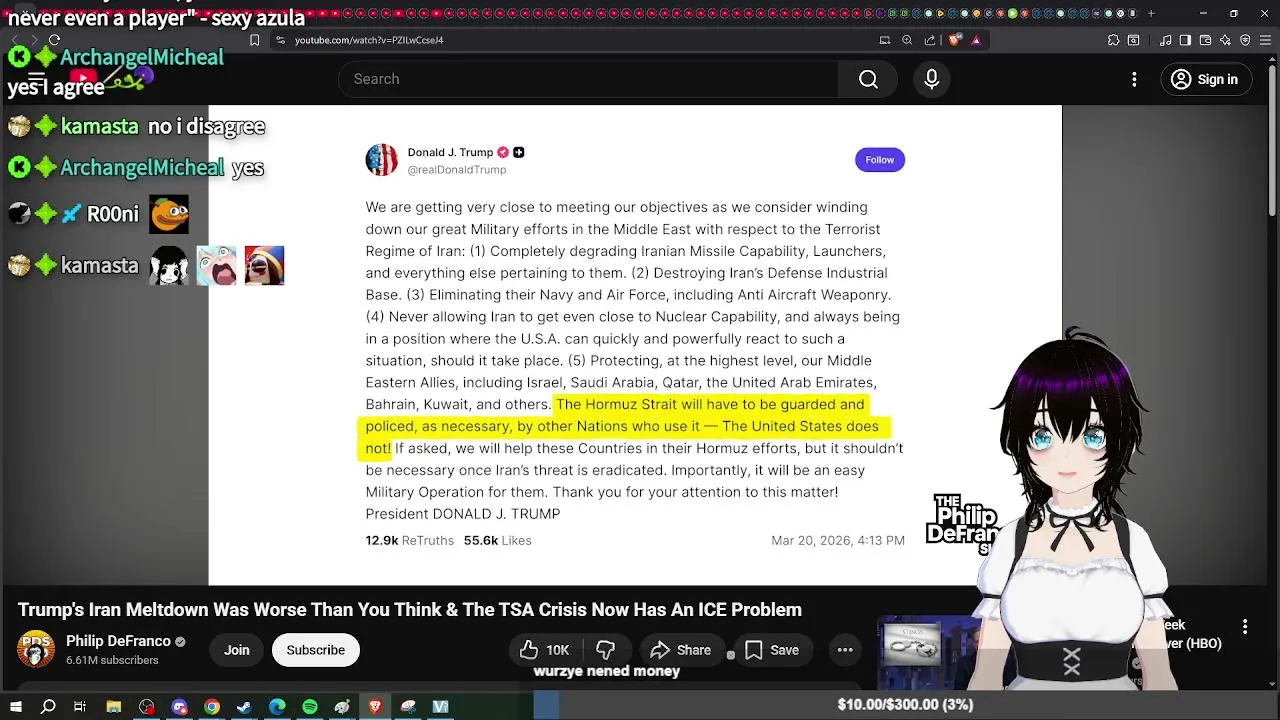Viewport: 1280px width, 720px height.
Task: Open Spotify from the taskbar
Action: pyautogui.click(x=310, y=707)
